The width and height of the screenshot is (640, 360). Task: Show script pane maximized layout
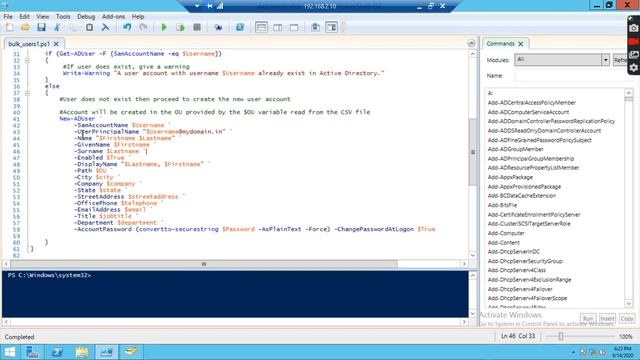point(294,27)
